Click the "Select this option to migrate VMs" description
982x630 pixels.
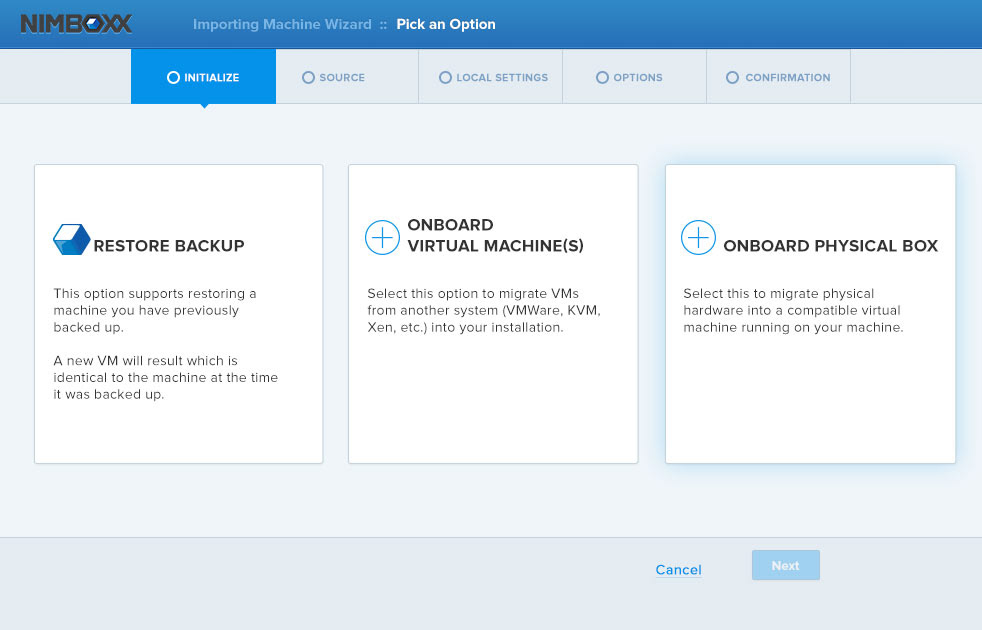(x=484, y=310)
